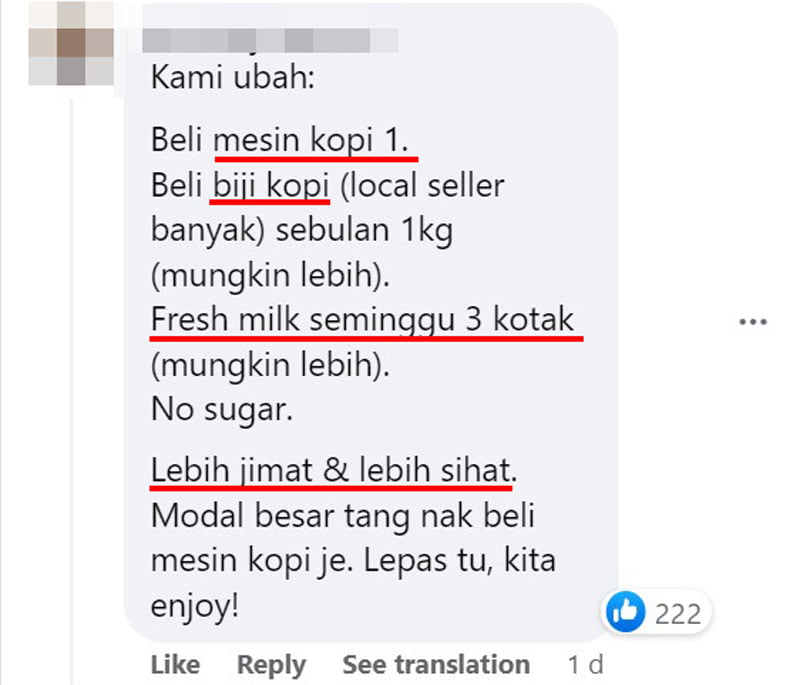Image resolution: width=800 pixels, height=685 pixels.
Task: Click See translation link
Action: click(x=436, y=665)
